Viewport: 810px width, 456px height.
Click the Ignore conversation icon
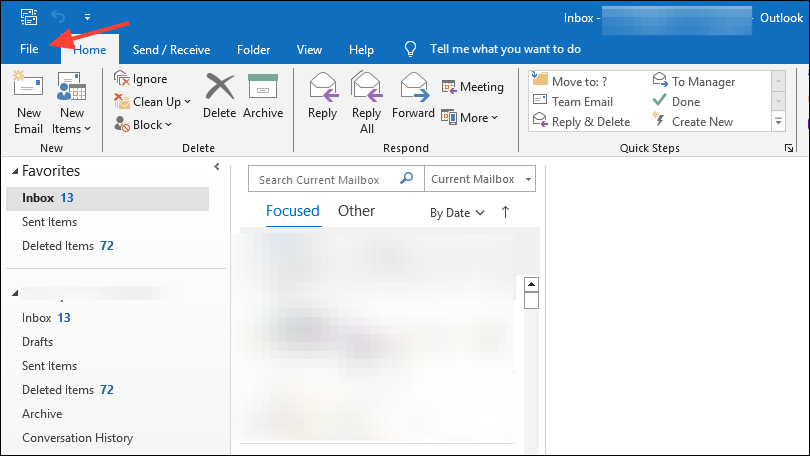121,78
